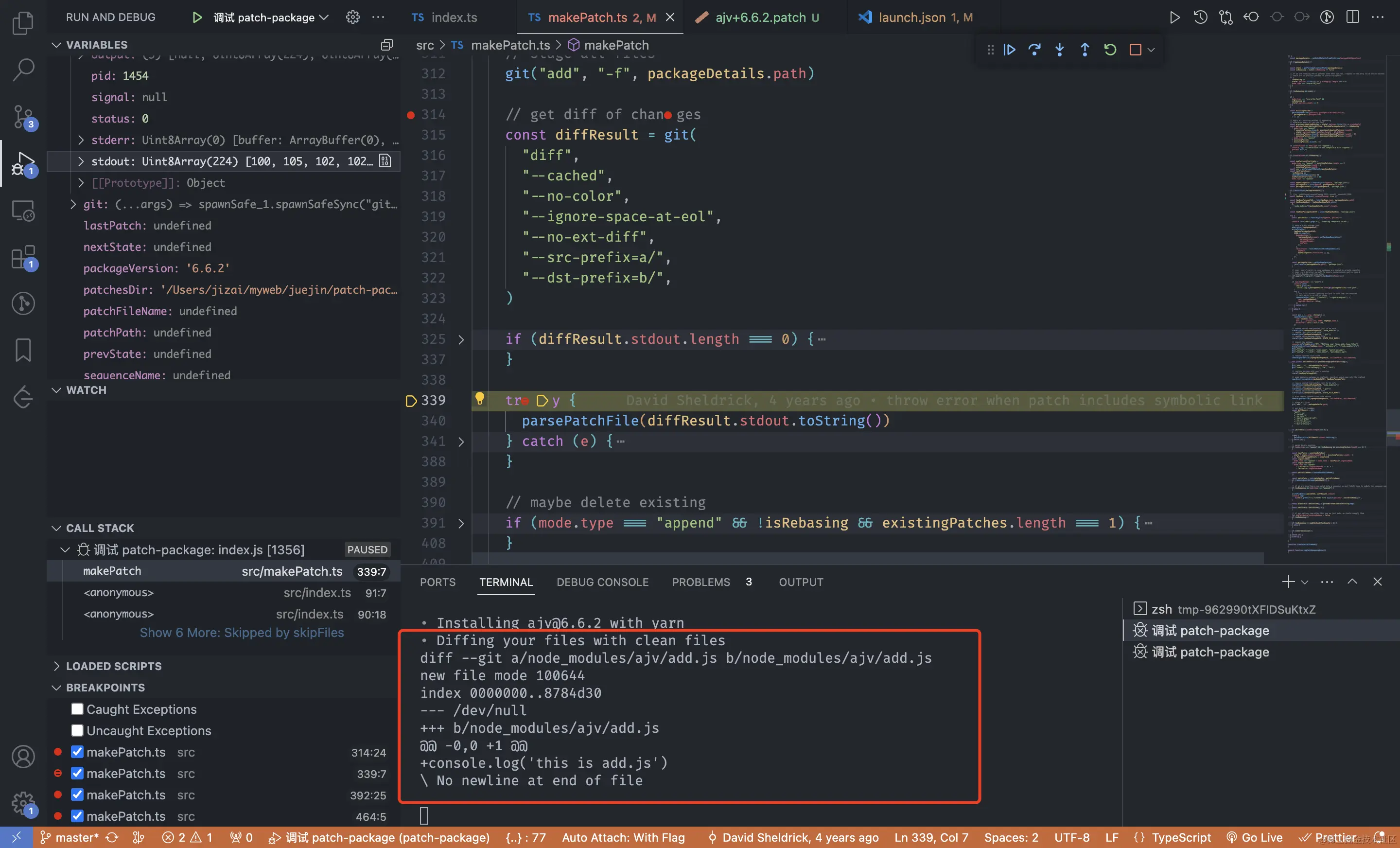Disable the makePatch.ts 464:5 breakpoint
The image size is (1400, 848).
coord(77,815)
